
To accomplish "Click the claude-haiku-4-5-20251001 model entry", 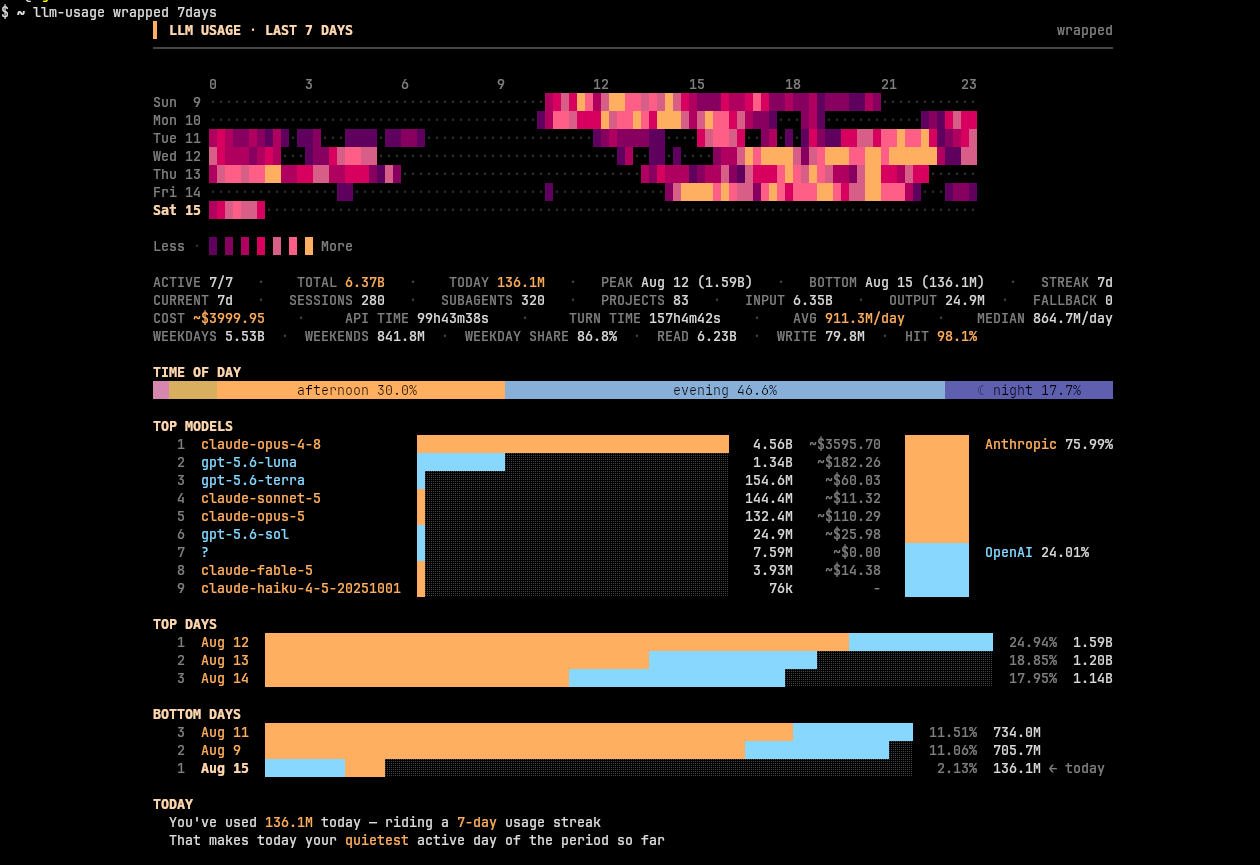I will point(301,588).
